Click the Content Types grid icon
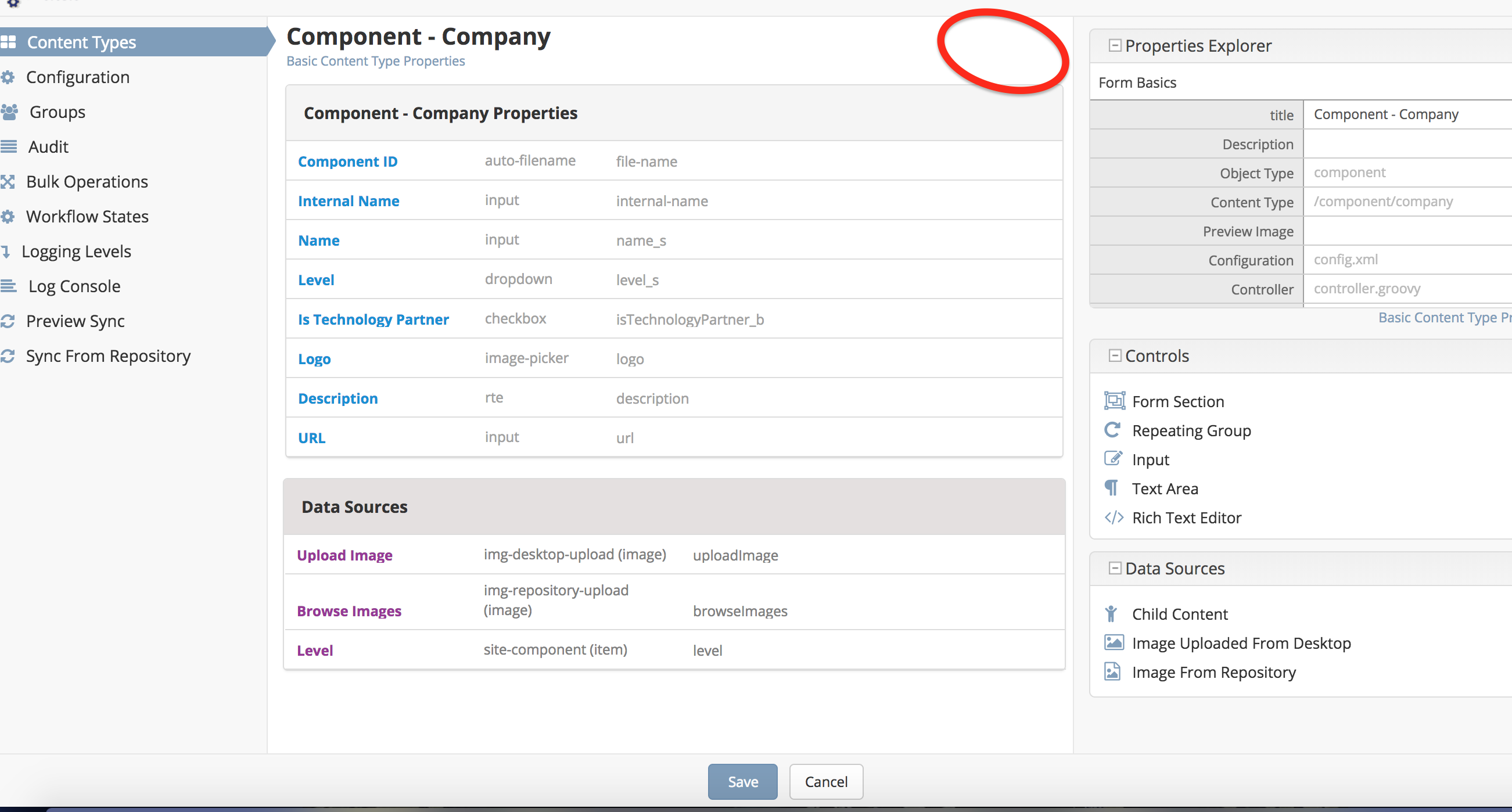 [x=8, y=42]
